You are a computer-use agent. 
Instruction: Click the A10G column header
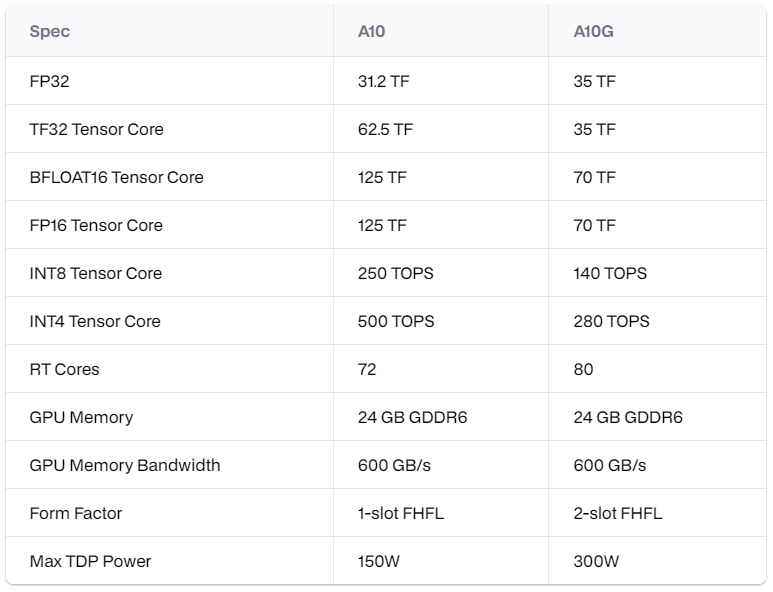click(593, 31)
